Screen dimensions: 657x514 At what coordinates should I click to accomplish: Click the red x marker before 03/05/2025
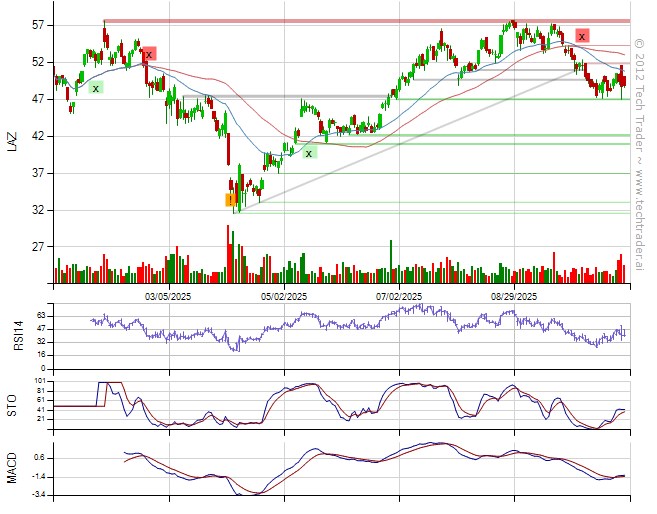click(x=148, y=54)
